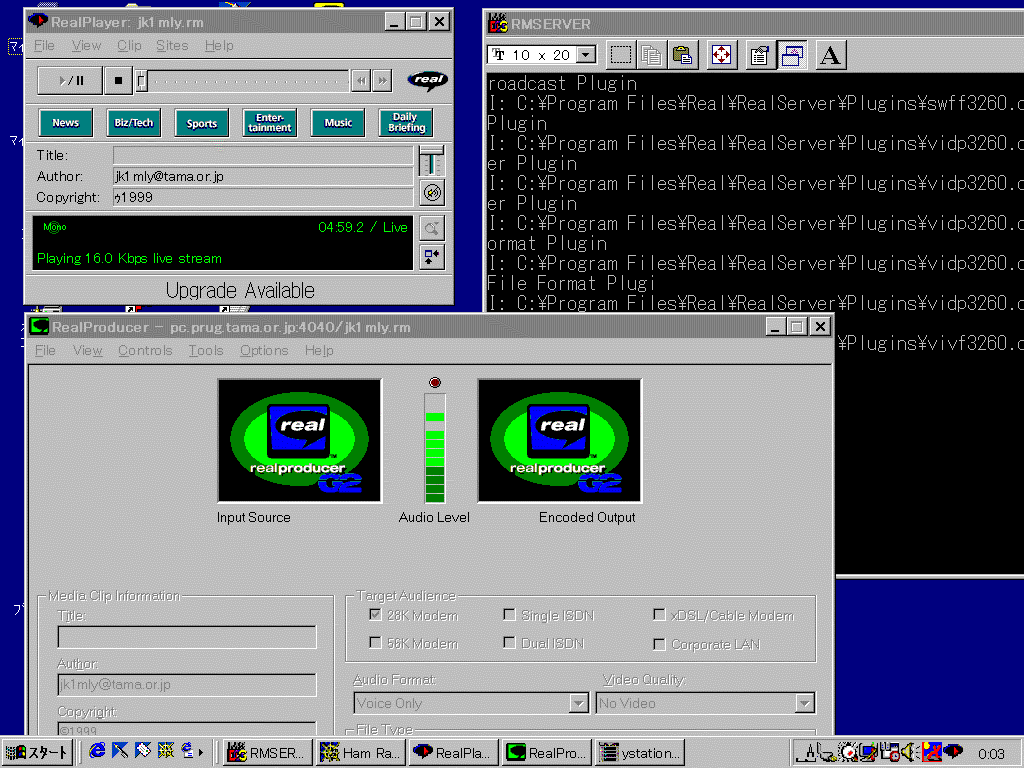The height and width of the screenshot is (768, 1024).
Task: Open the File menu in RealProducer
Action: click(45, 351)
